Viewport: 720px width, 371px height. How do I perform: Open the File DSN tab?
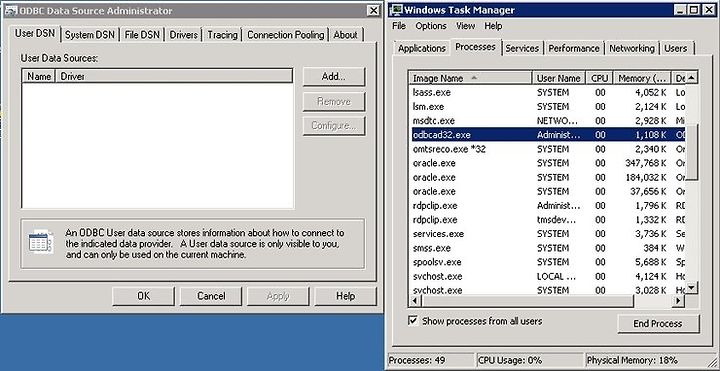pos(142,35)
